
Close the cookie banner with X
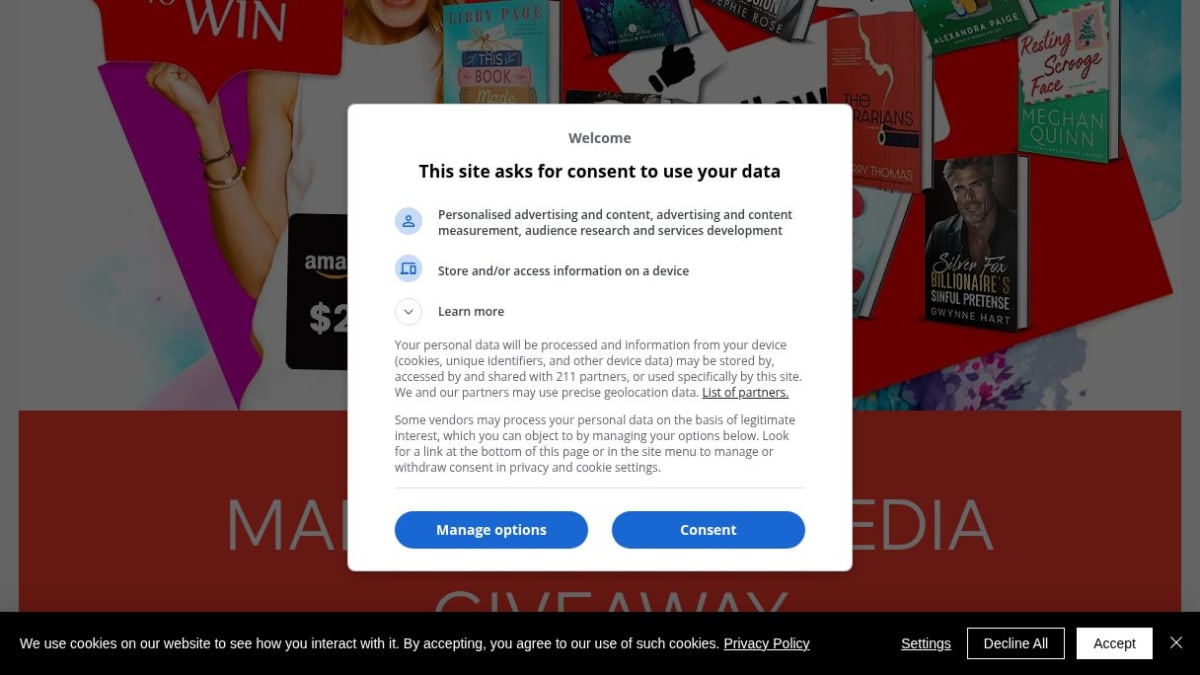pos(1176,642)
